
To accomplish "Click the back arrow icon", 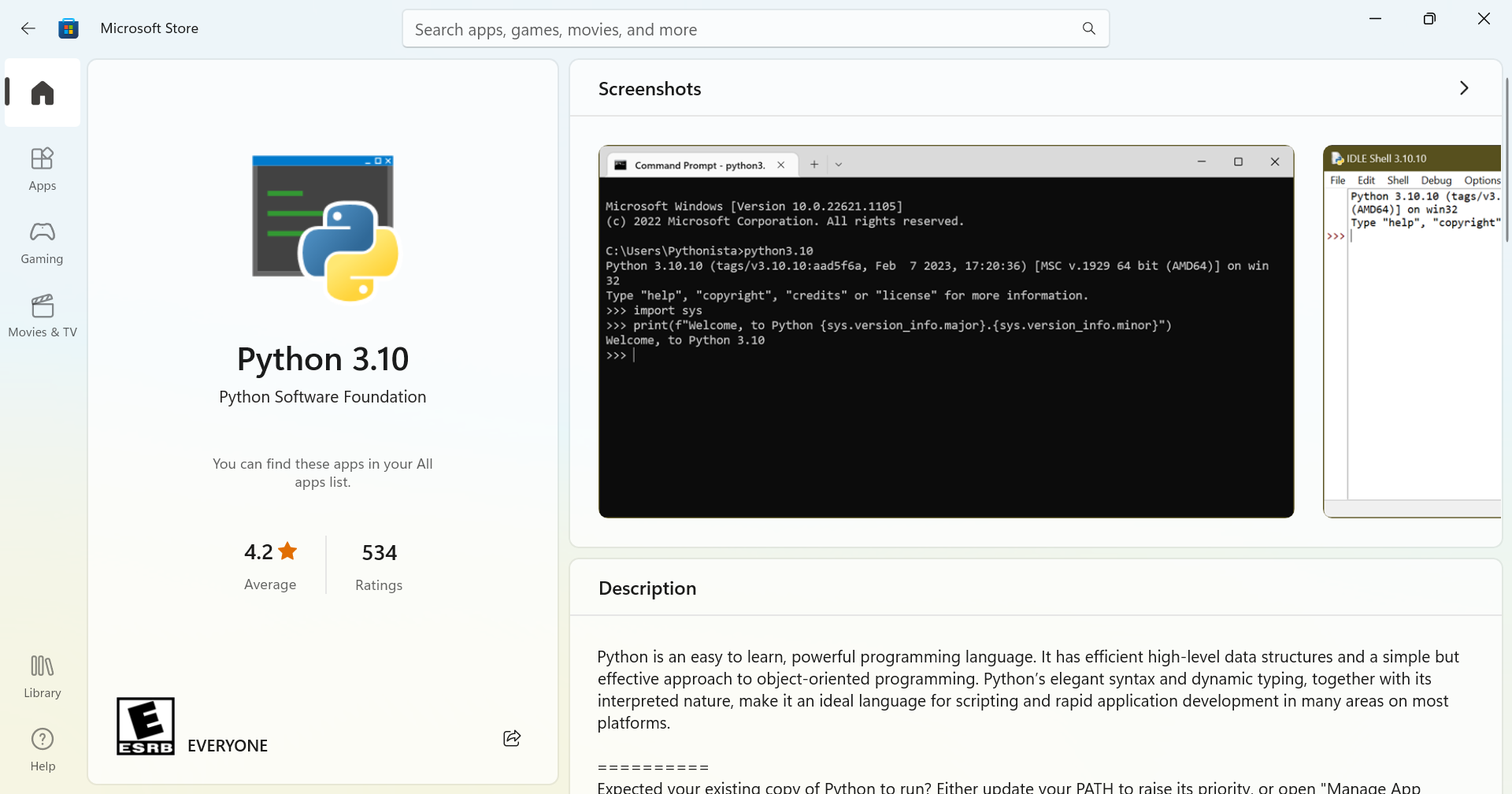I will (28, 28).
